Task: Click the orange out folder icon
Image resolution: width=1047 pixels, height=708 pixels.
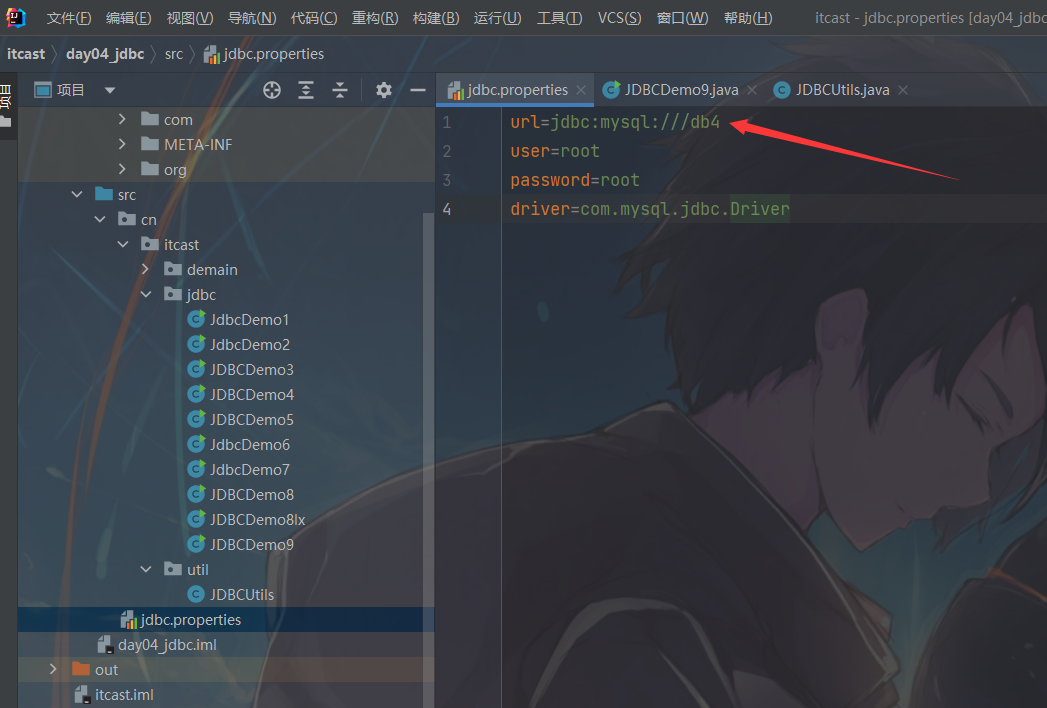Action: [x=81, y=669]
